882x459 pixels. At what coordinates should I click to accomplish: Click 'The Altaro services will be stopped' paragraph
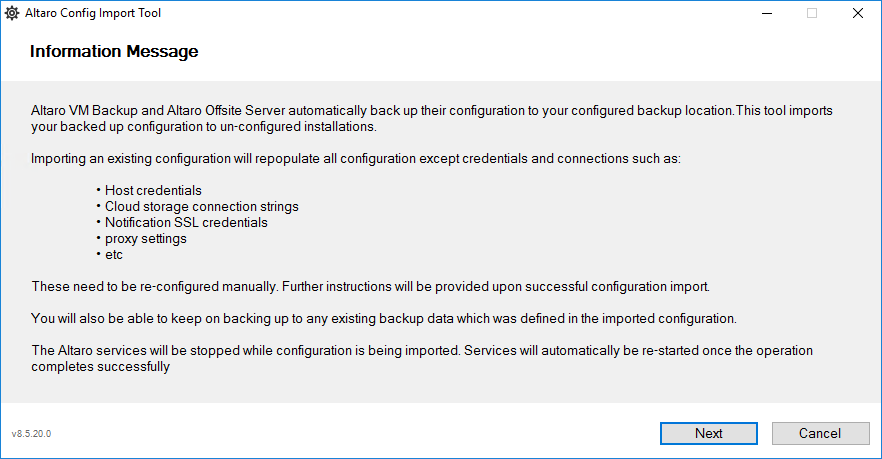pyautogui.click(x=421, y=358)
